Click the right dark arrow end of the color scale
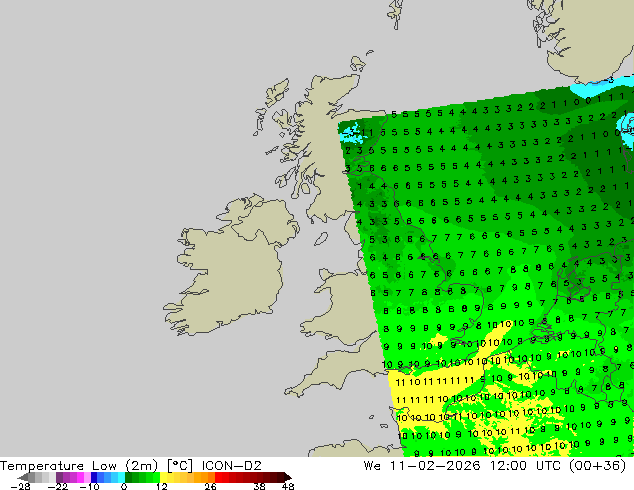Viewport: 634px width, 490px height. [287, 477]
